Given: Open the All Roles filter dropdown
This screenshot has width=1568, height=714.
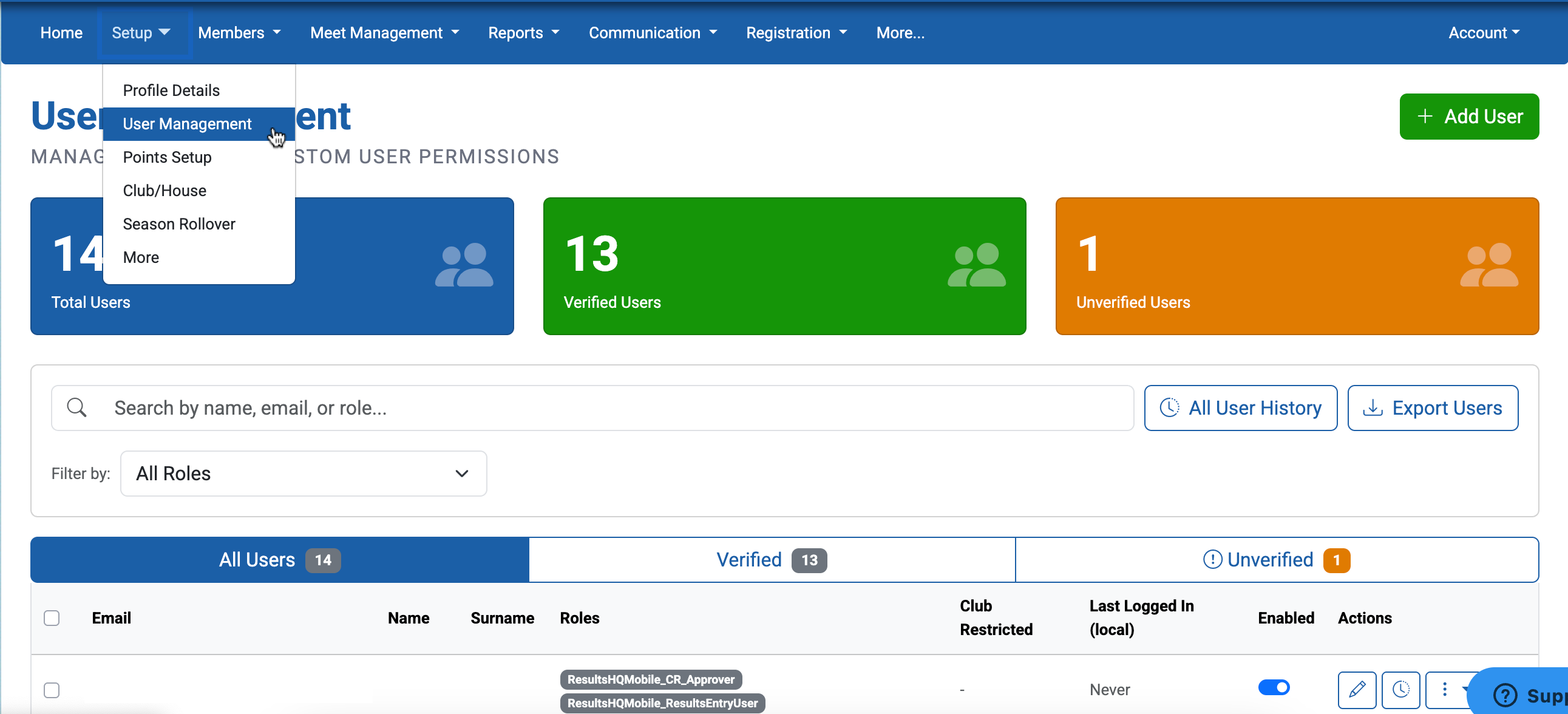Looking at the screenshot, I should (303, 473).
